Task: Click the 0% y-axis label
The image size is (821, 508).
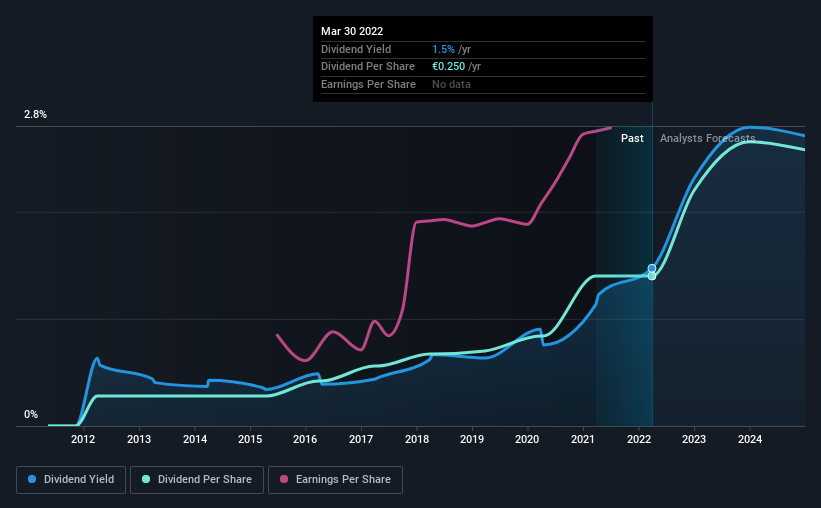Action: (x=31, y=414)
